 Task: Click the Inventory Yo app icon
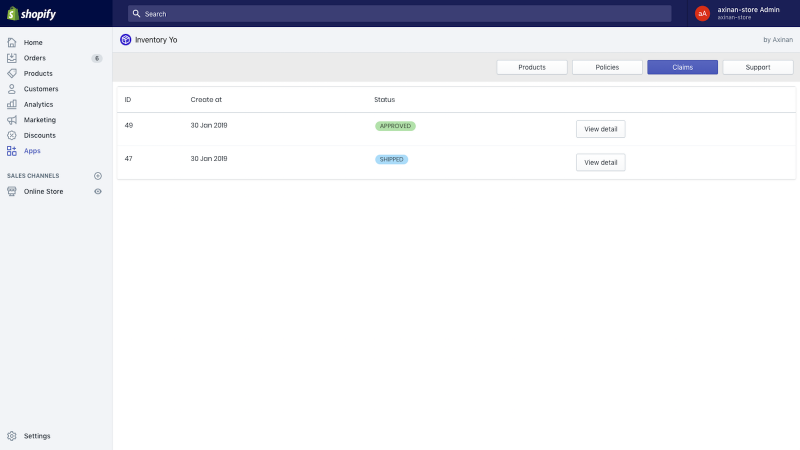point(126,40)
